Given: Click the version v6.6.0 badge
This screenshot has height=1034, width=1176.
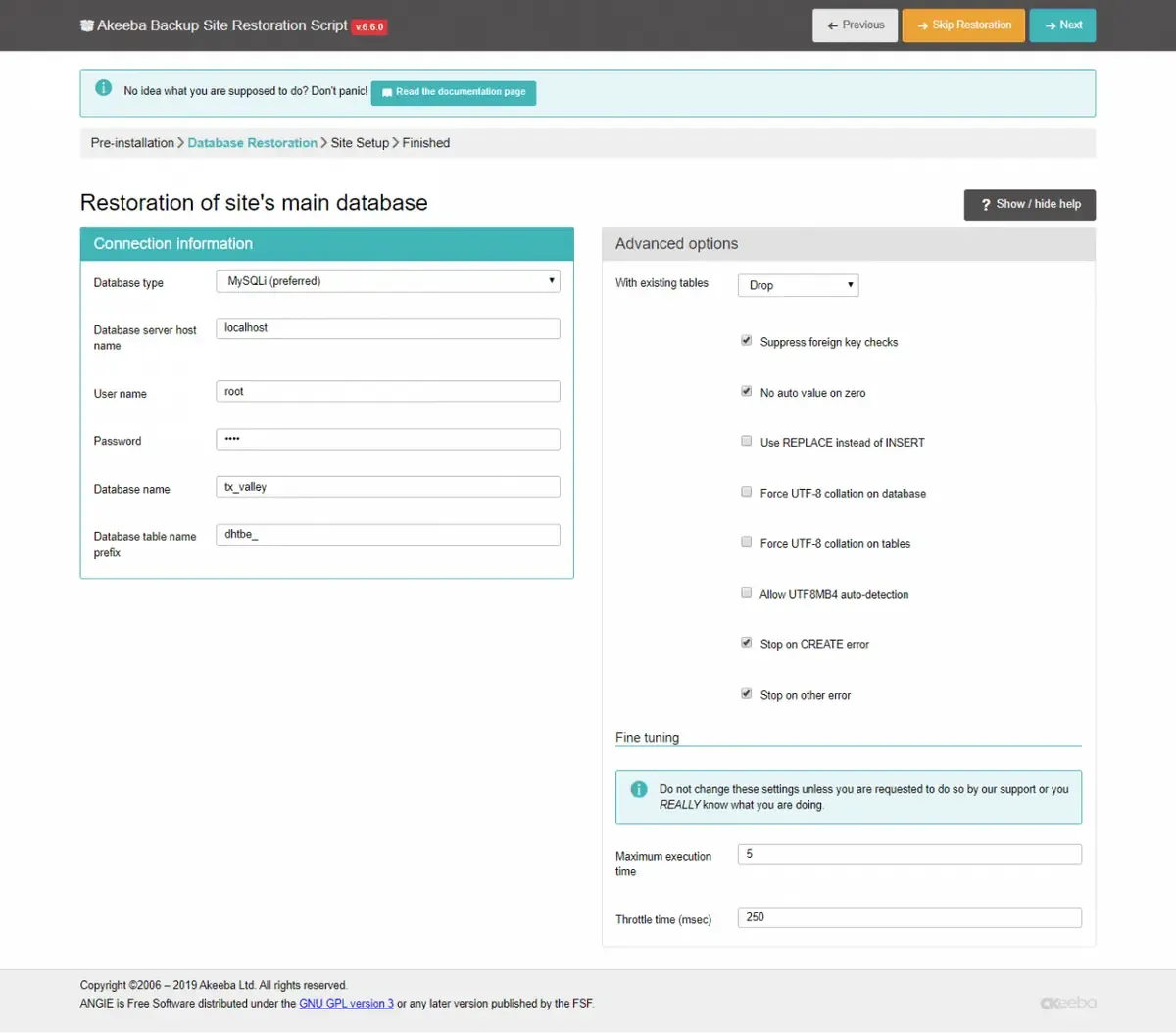Looking at the screenshot, I should [369, 26].
